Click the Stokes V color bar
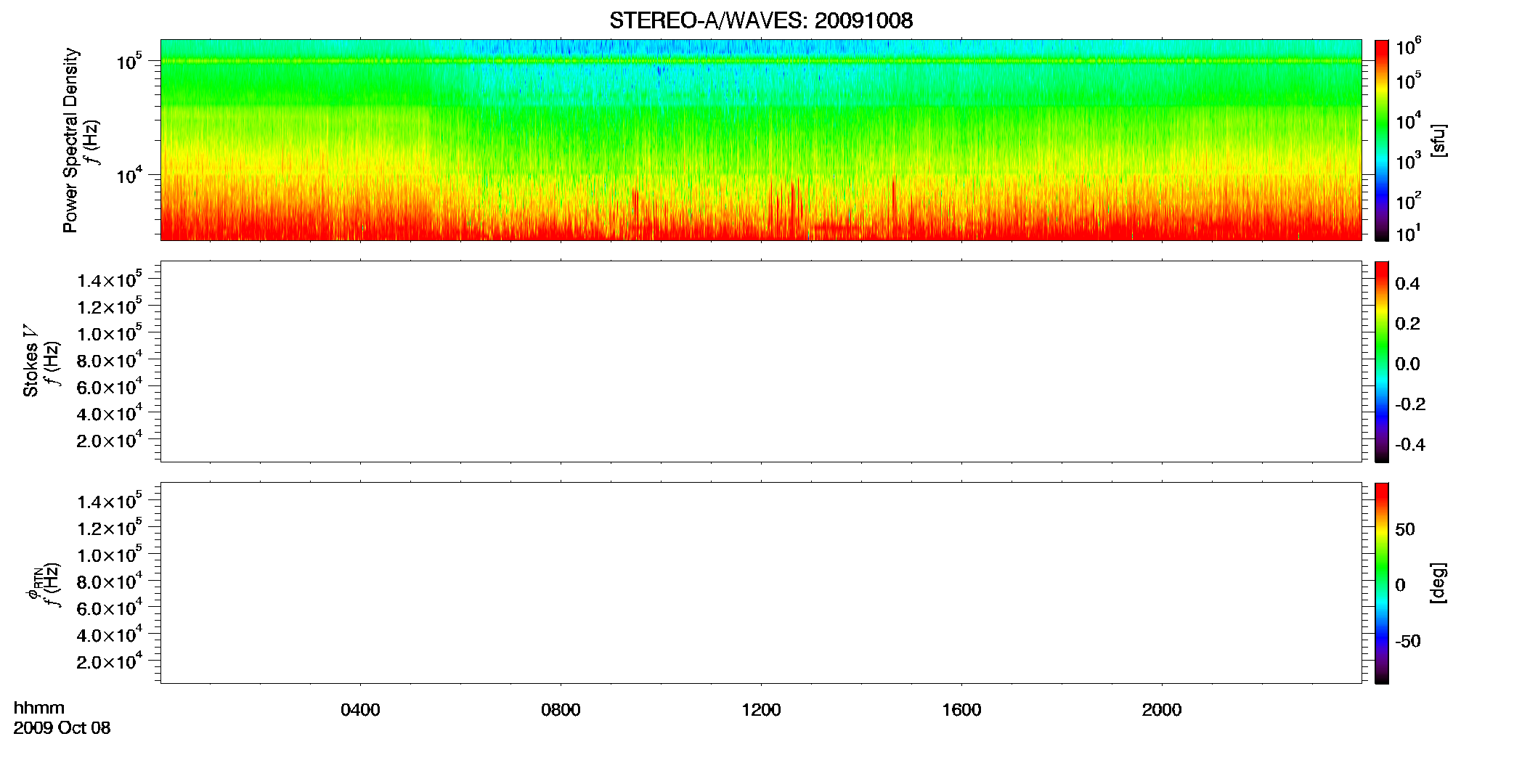Viewport: 1522px width, 784px height. click(1382, 362)
